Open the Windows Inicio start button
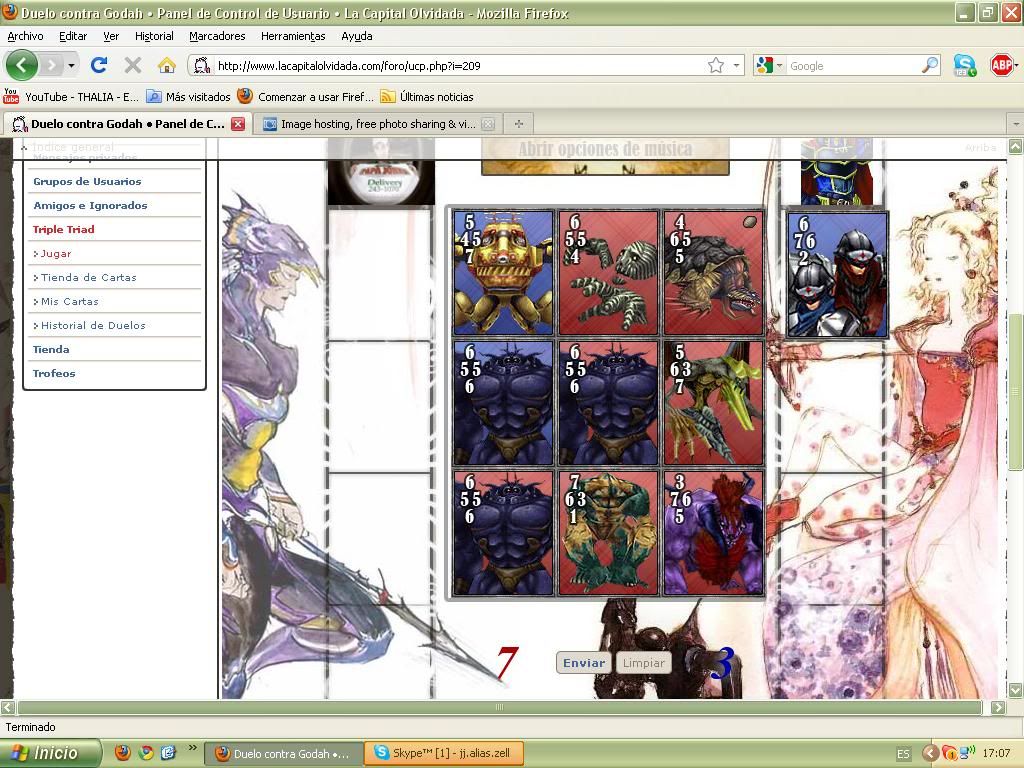Image resolution: width=1024 pixels, height=768 pixels. [x=51, y=754]
